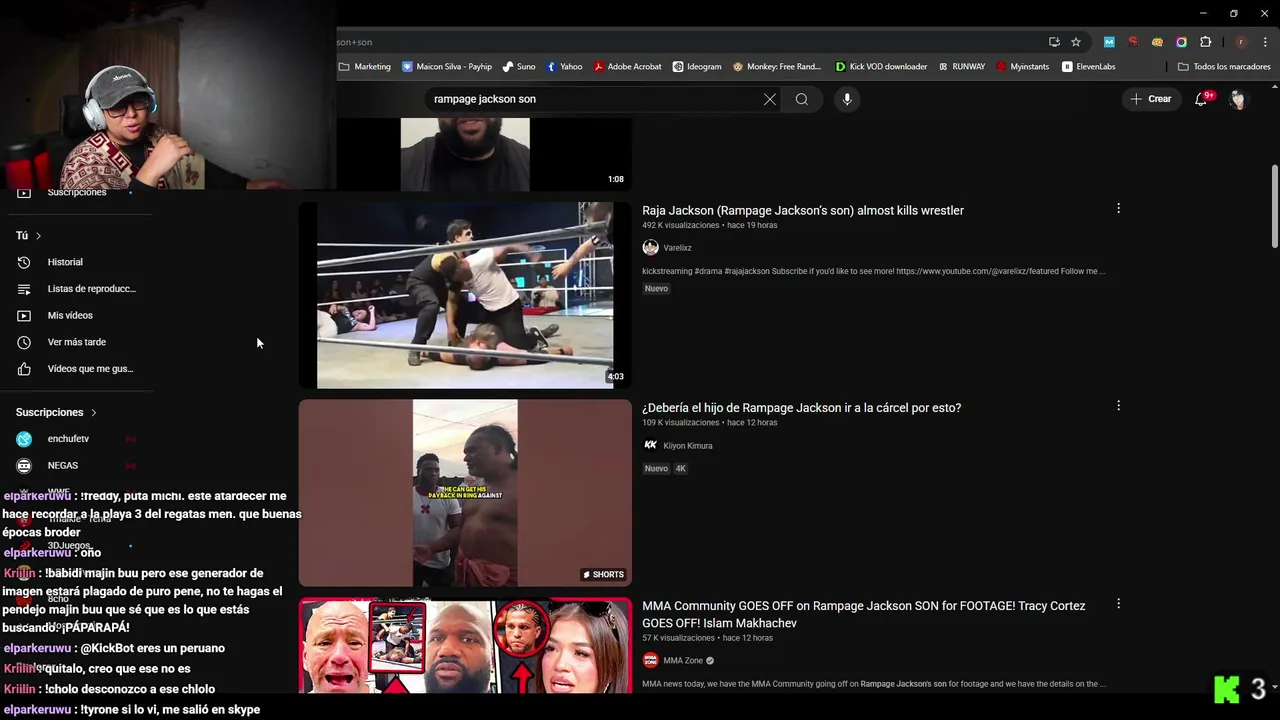This screenshot has height=720, width=1280.
Task: Open the Ideogram bookmark
Action: click(697, 67)
